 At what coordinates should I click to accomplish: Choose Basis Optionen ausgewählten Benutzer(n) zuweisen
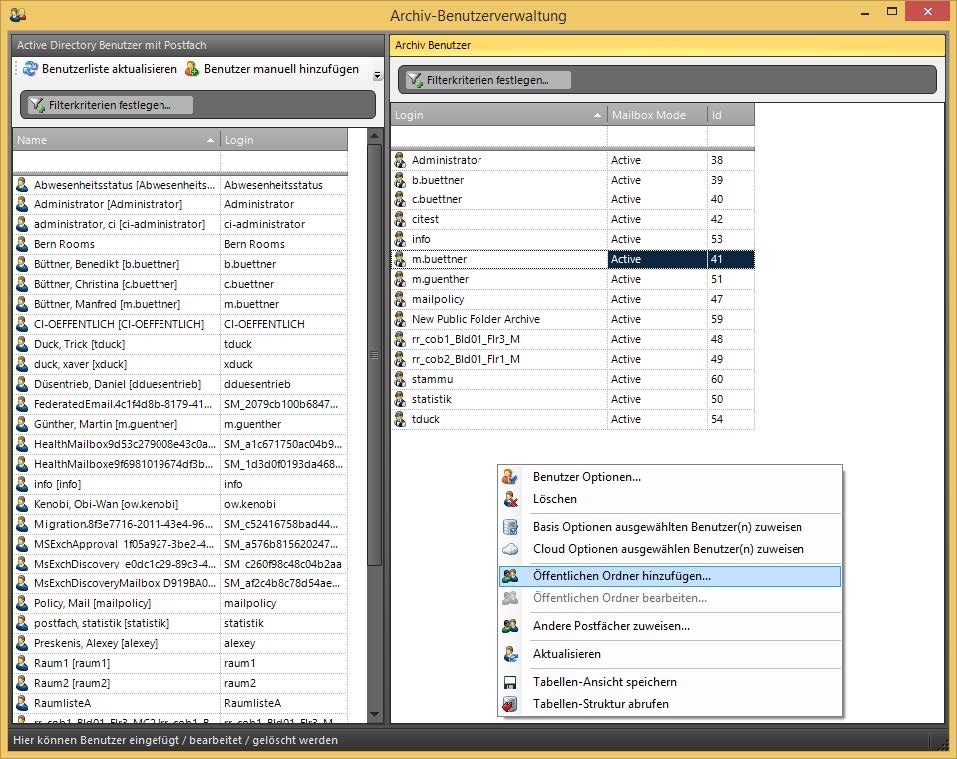[666, 527]
